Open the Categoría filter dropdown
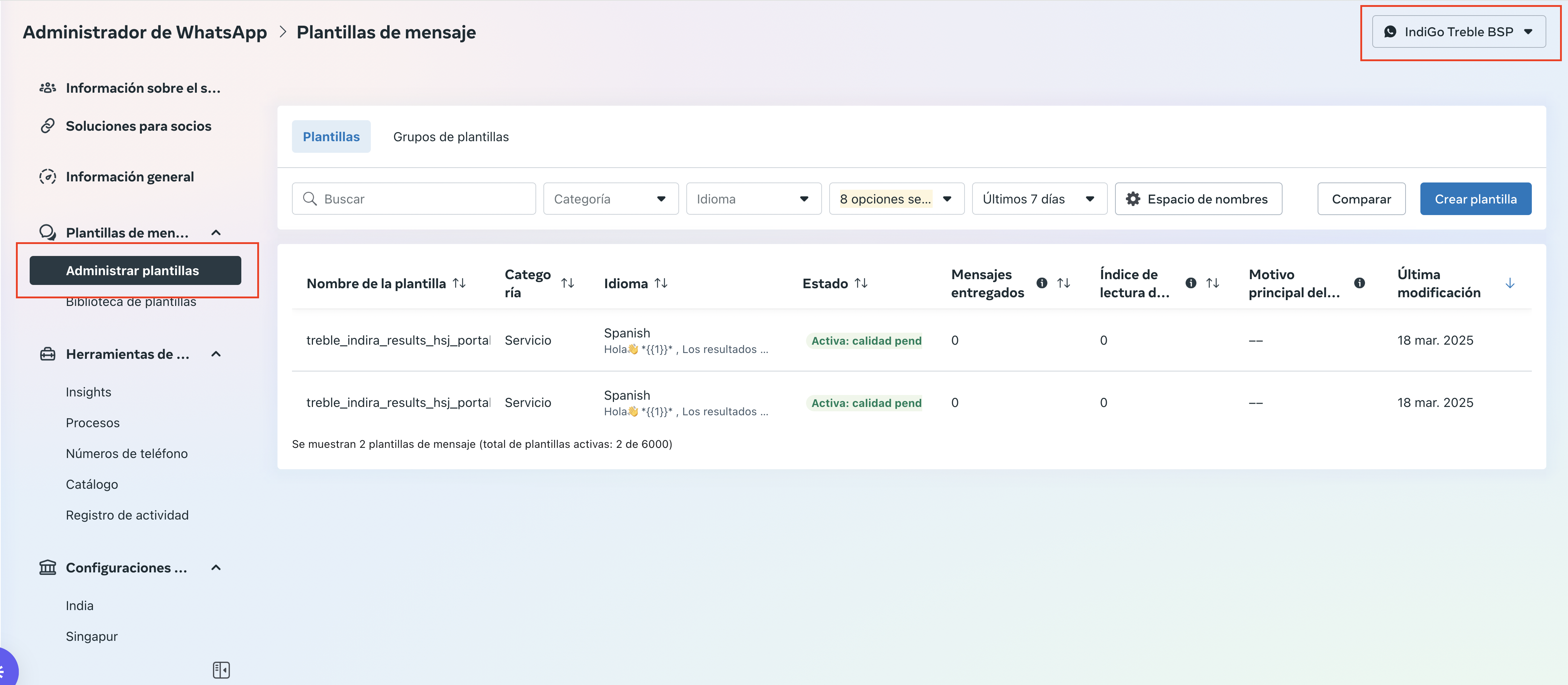 (x=611, y=199)
